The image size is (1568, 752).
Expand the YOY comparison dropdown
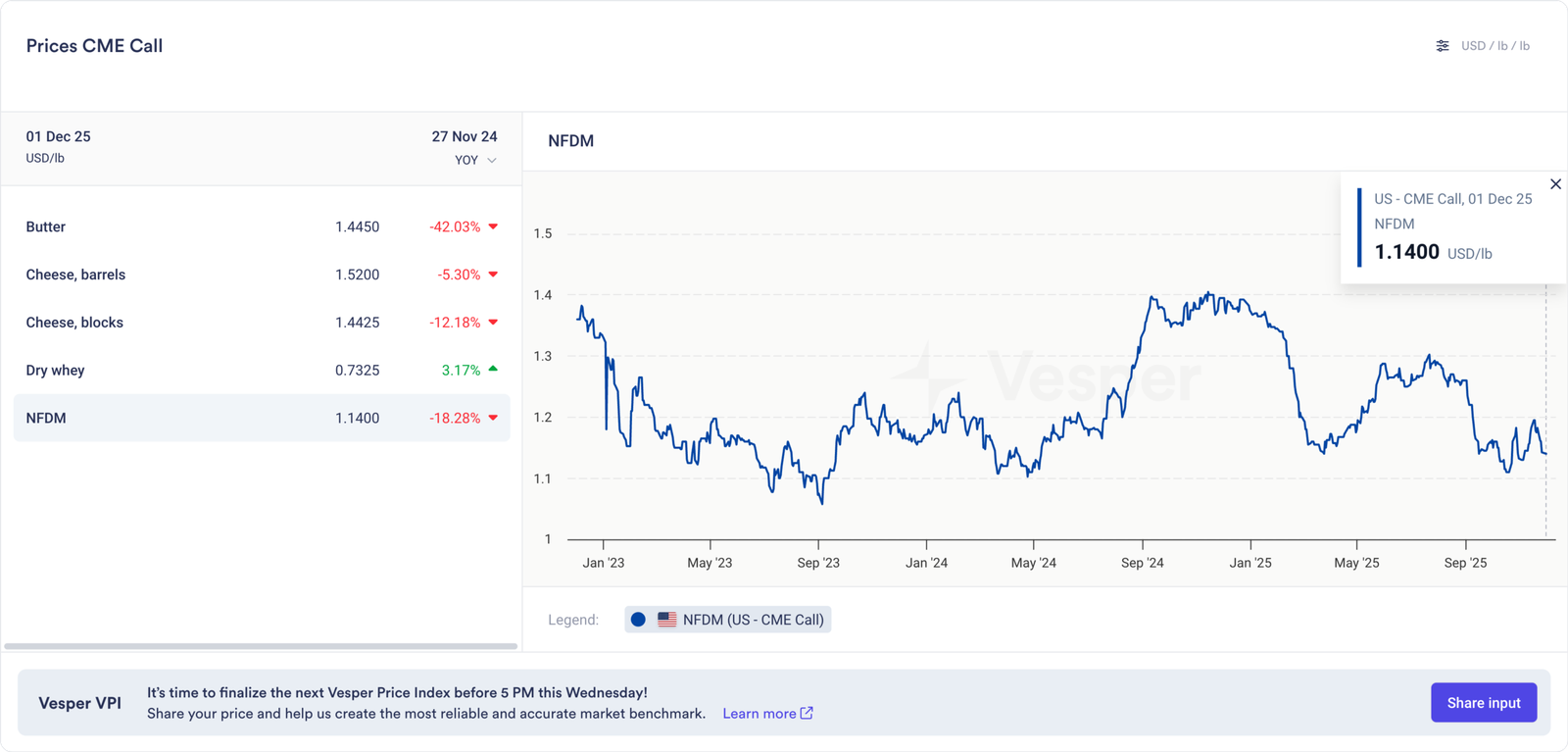[x=475, y=160]
